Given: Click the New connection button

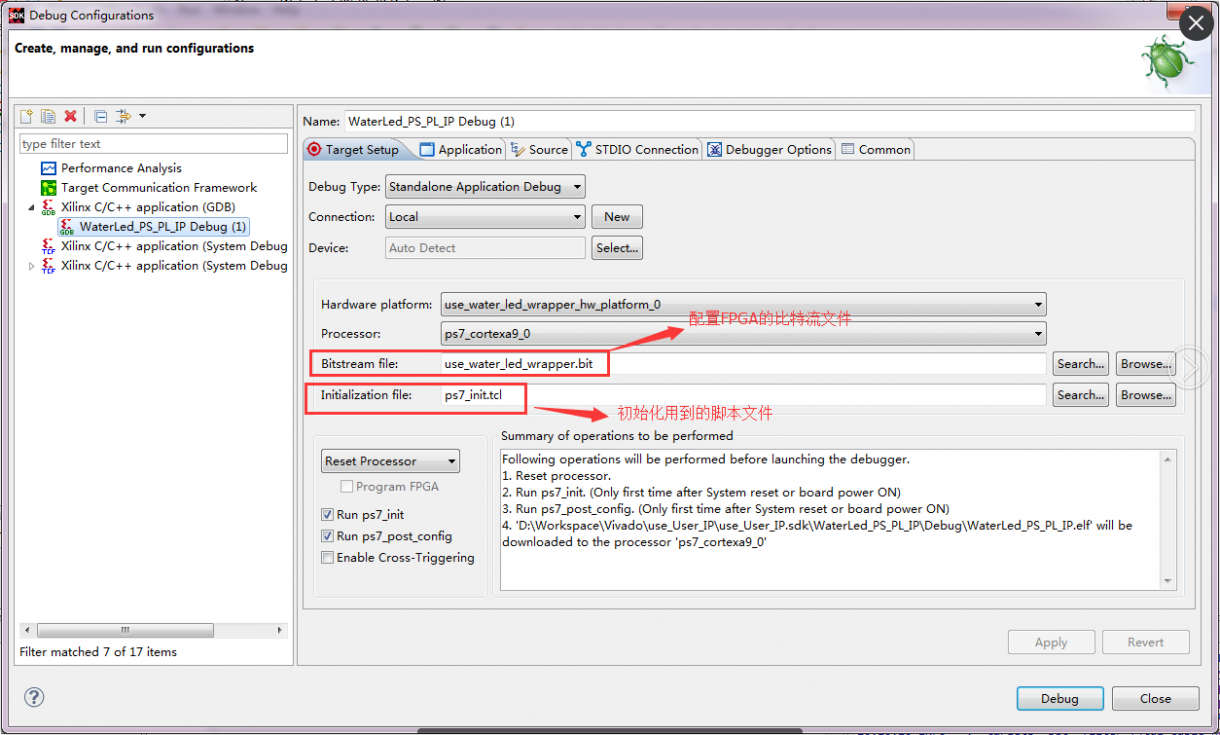Looking at the screenshot, I should coord(617,217).
